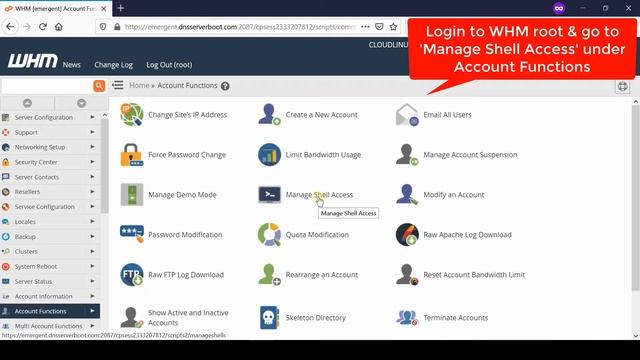640x360 pixels.
Task: Expand Server Contacts in the sidebar
Action: pos(50,177)
